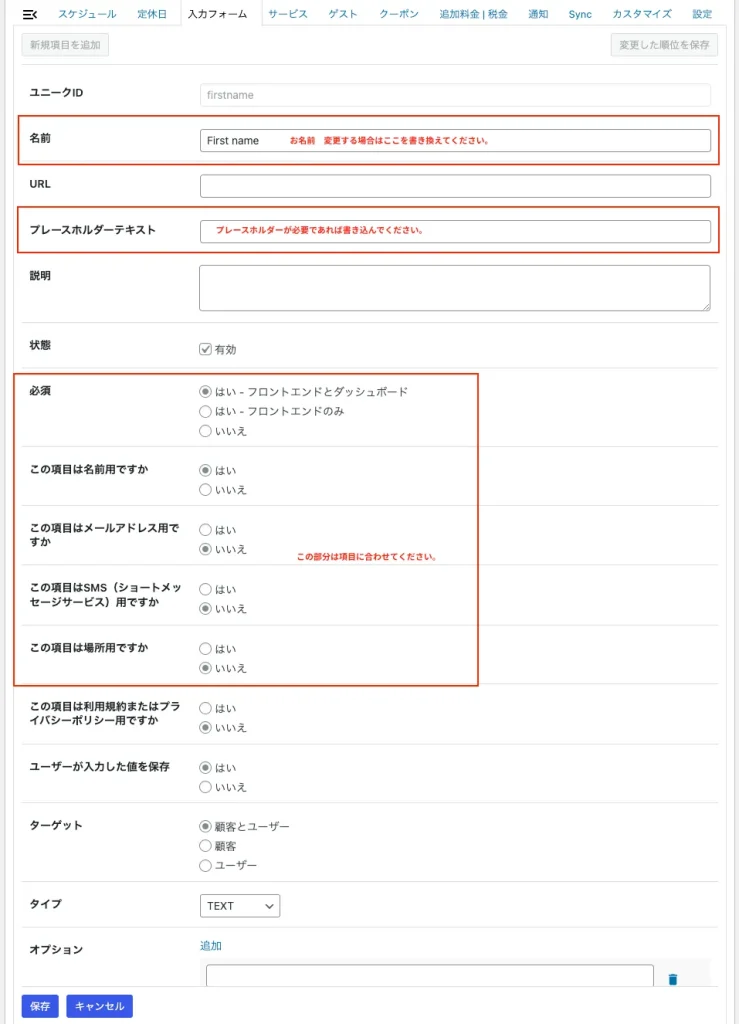Select ターゲット 顧客とユーザー

coord(205,826)
